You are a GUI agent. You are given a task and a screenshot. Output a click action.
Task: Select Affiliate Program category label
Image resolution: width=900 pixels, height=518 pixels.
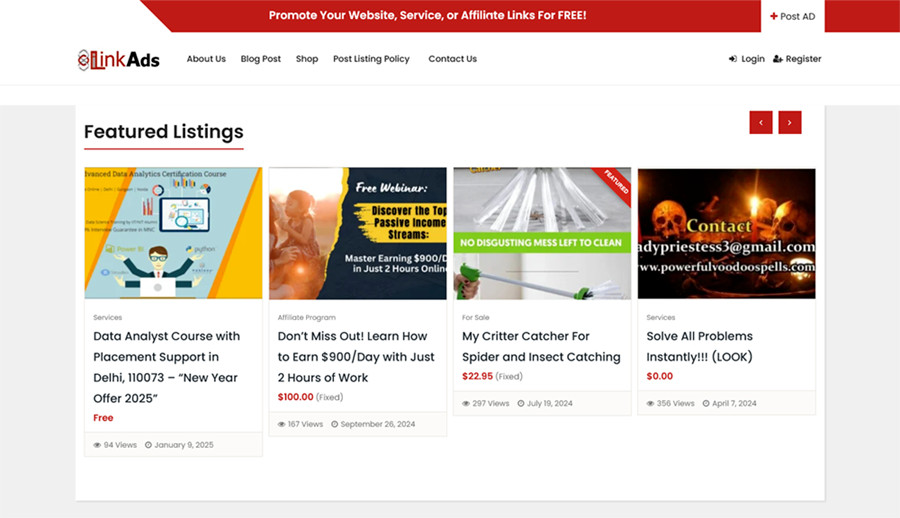[307, 317]
